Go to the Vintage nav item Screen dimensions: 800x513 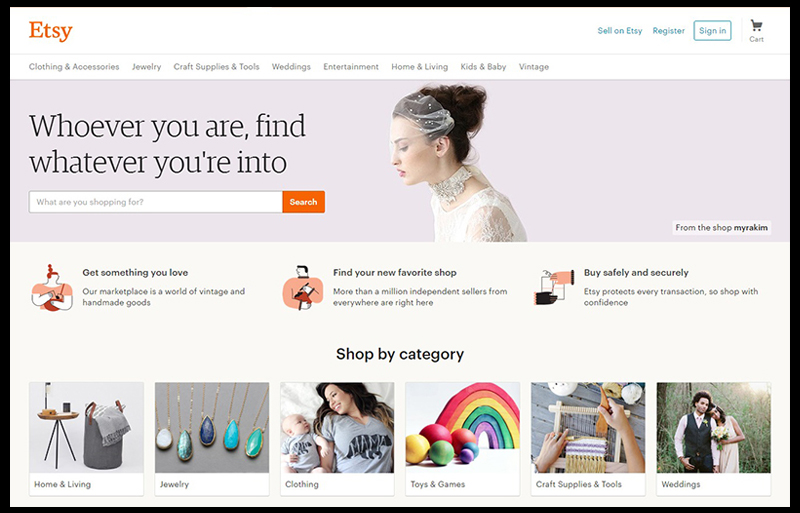534,67
